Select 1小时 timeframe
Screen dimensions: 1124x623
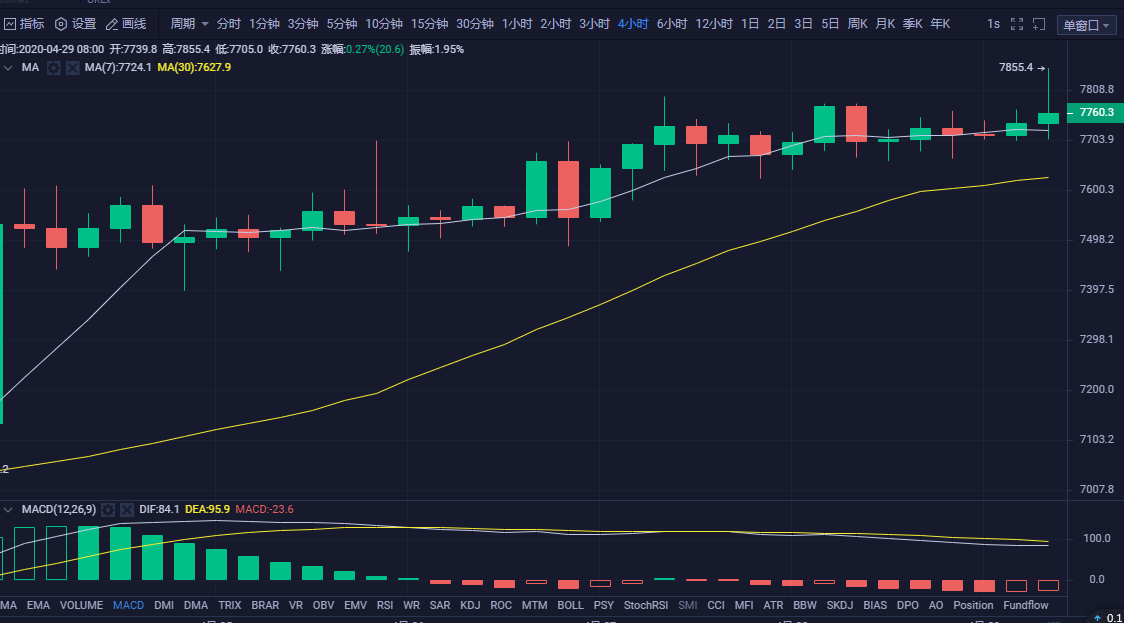coord(517,24)
